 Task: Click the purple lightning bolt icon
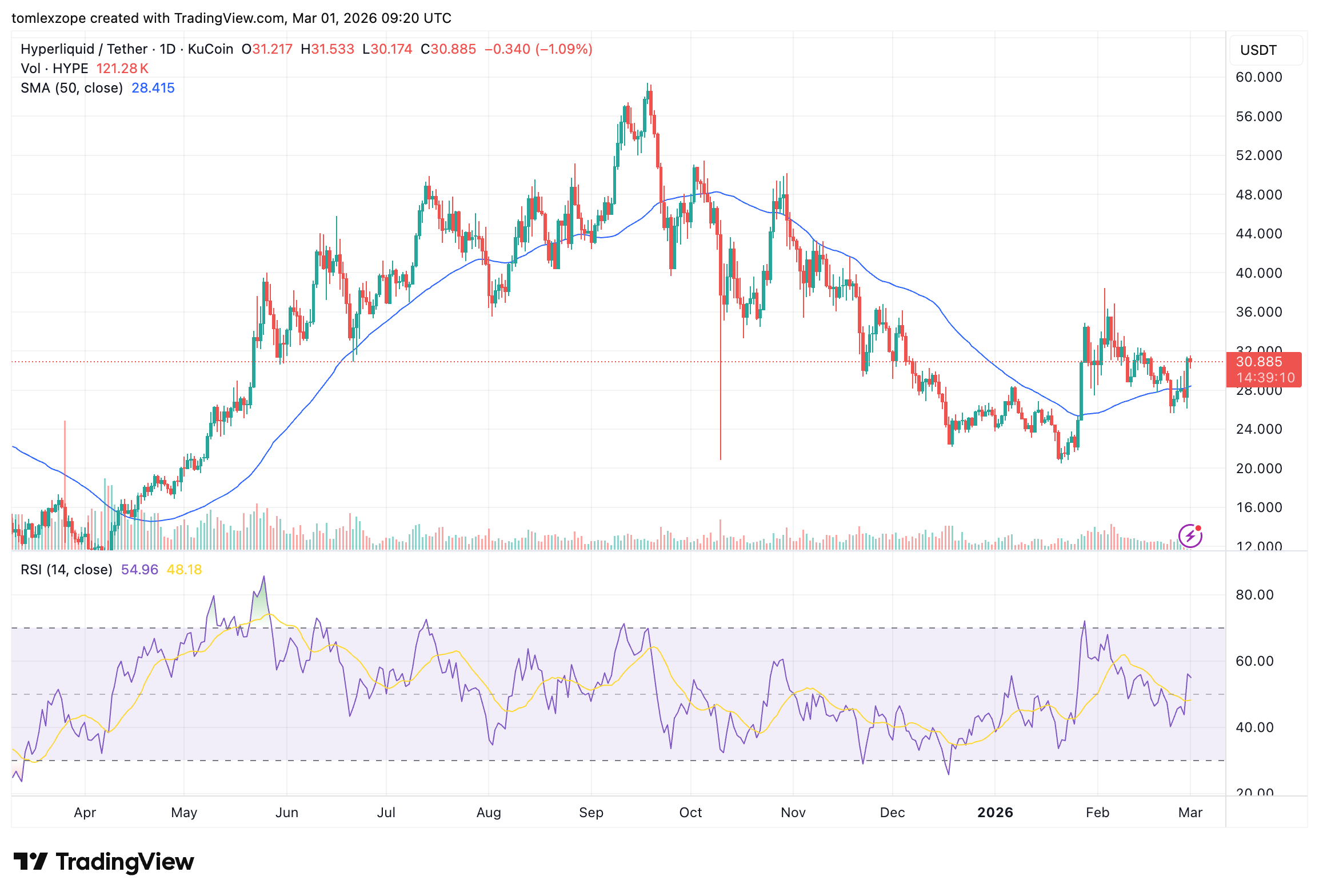pos(1190,536)
